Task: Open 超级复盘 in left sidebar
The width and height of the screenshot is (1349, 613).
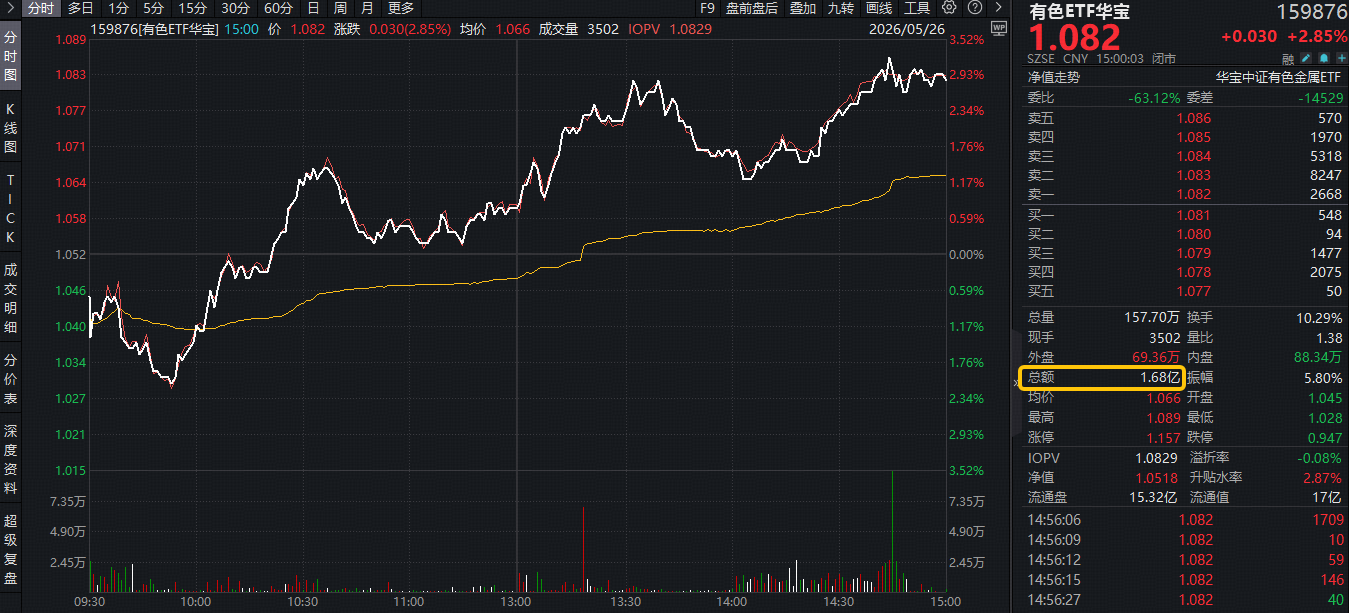Action: tap(11, 550)
